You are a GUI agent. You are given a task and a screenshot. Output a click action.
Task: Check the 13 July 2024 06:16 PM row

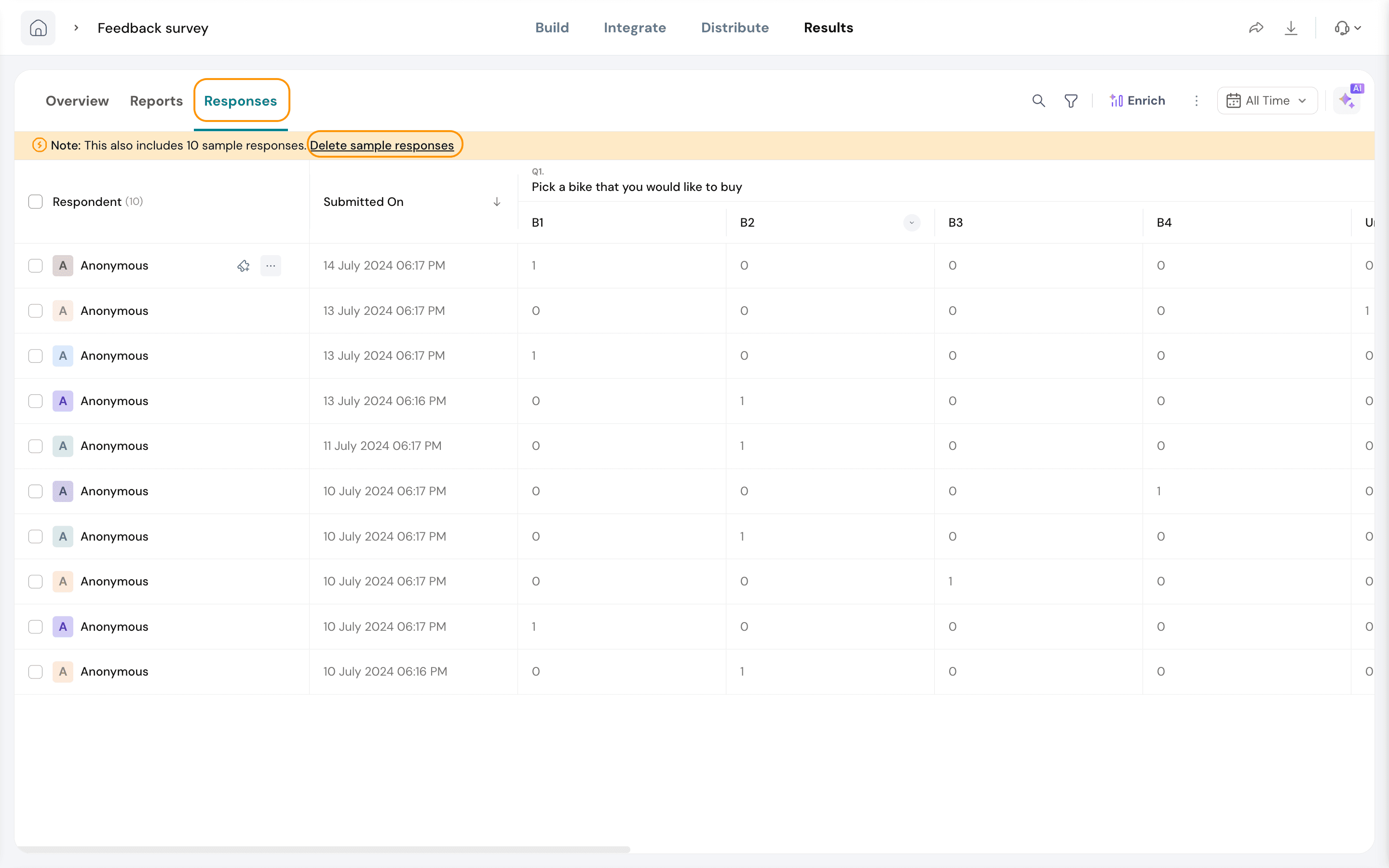click(36, 401)
